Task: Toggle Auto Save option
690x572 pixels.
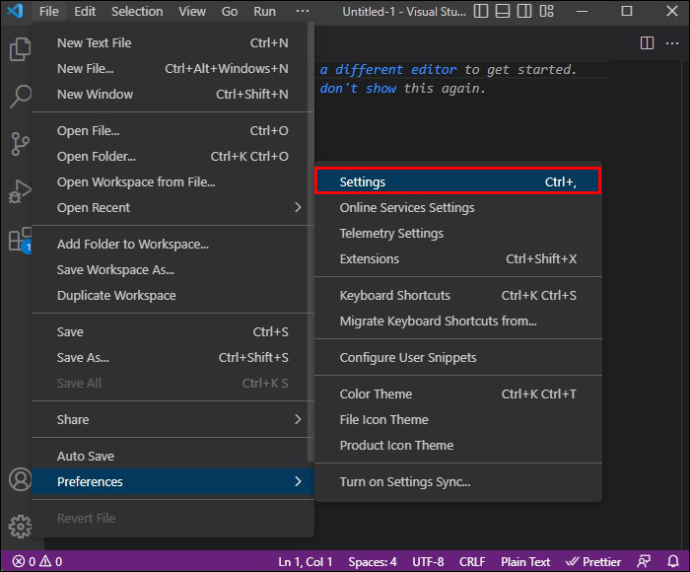Action: click(x=172, y=456)
